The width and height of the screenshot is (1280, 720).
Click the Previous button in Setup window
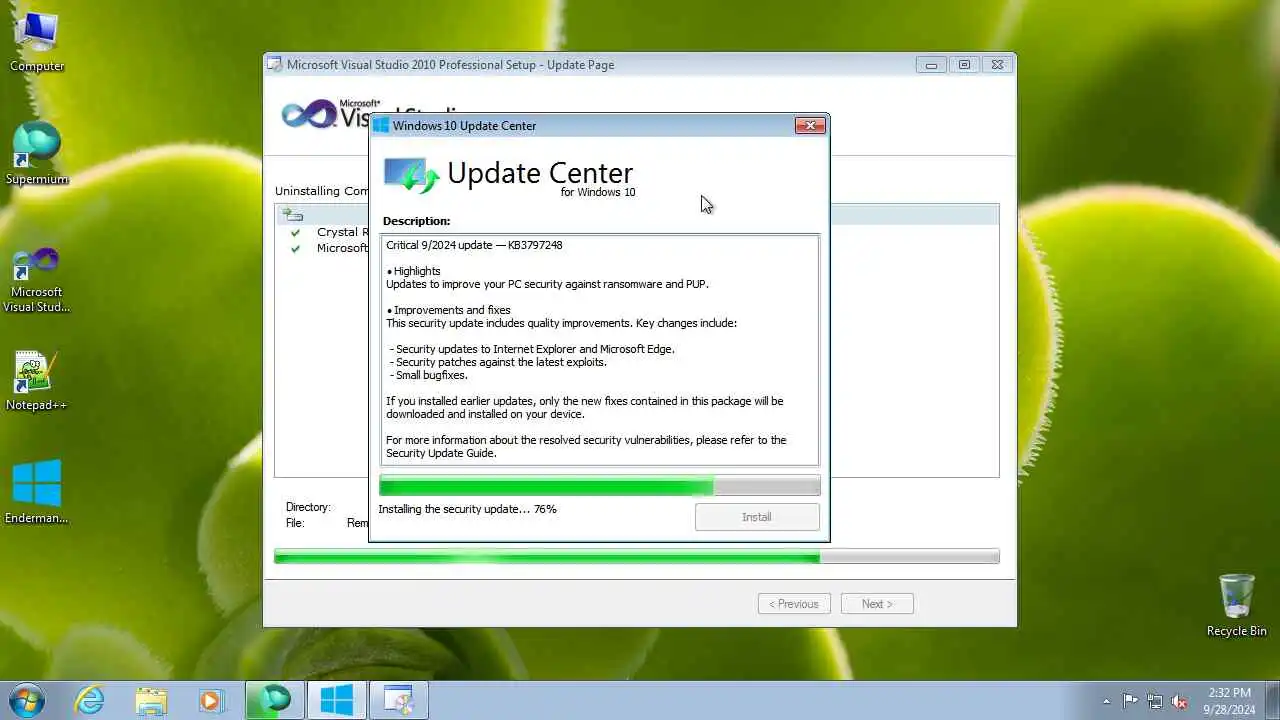coord(794,604)
